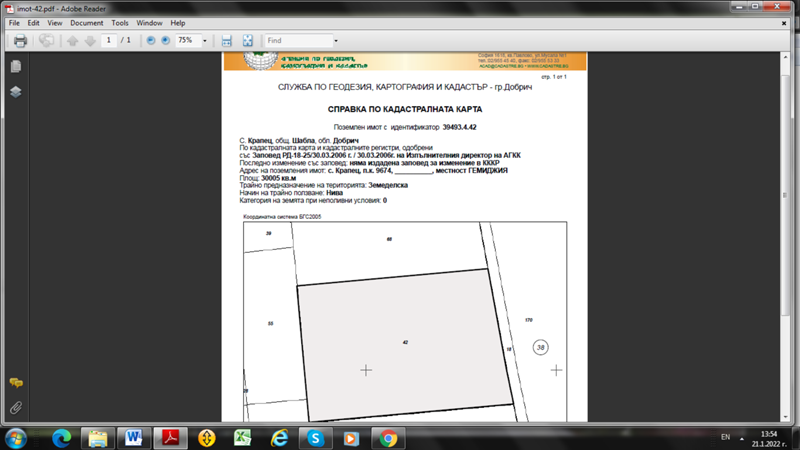The width and height of the screenshot is (800, 450).
Task: Click the zoom in plus button
Action: click(165, 41)
